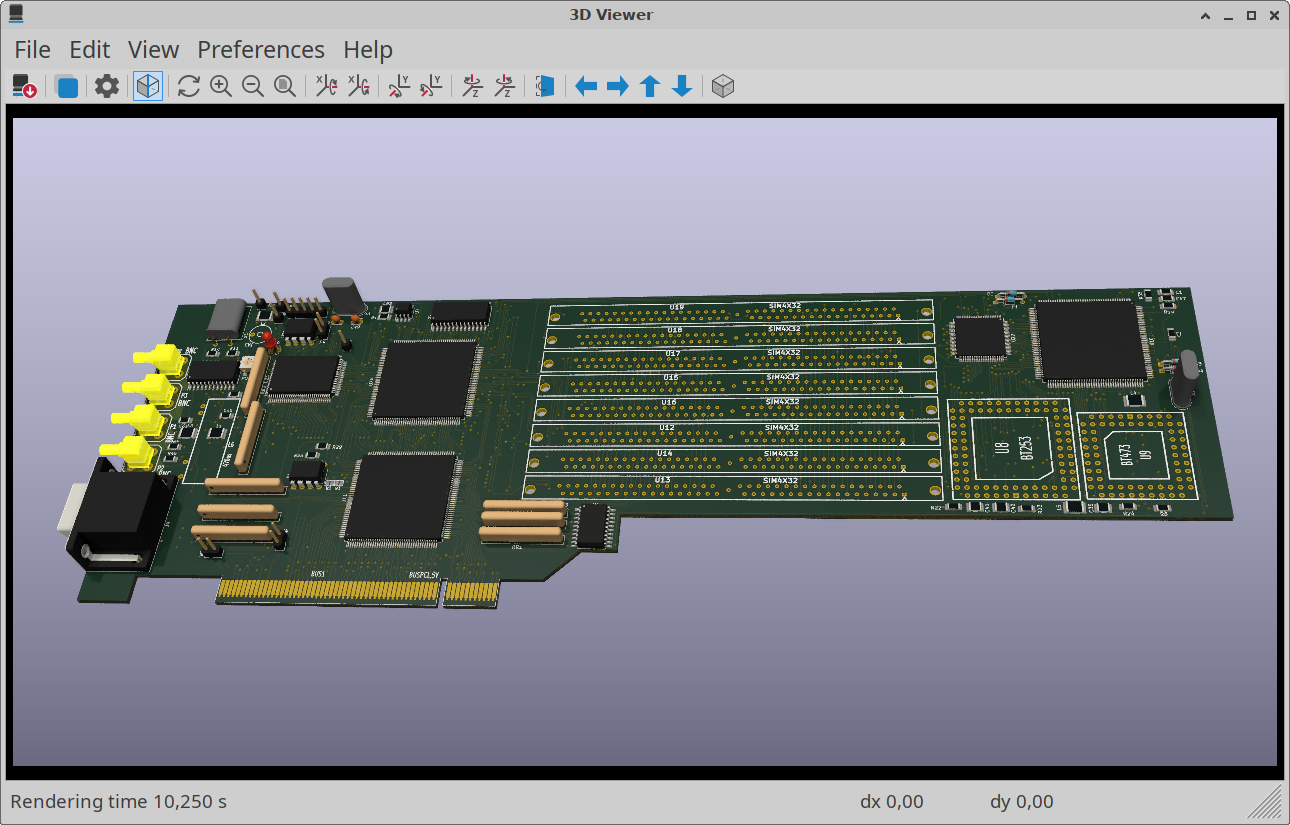The image size is (1290, 825).
Task: Pan the board up with arrow
Action: [650, 87]
